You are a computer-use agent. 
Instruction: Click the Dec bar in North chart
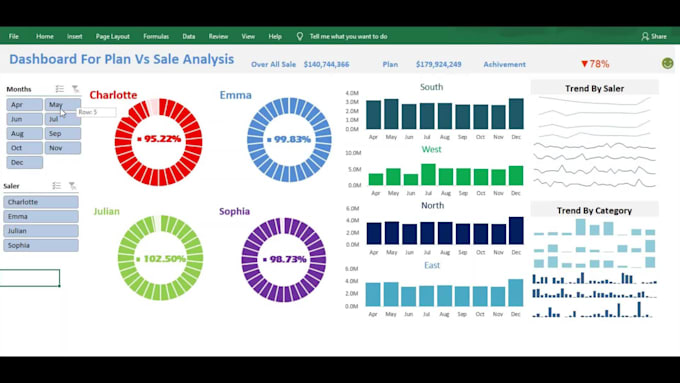516,230
